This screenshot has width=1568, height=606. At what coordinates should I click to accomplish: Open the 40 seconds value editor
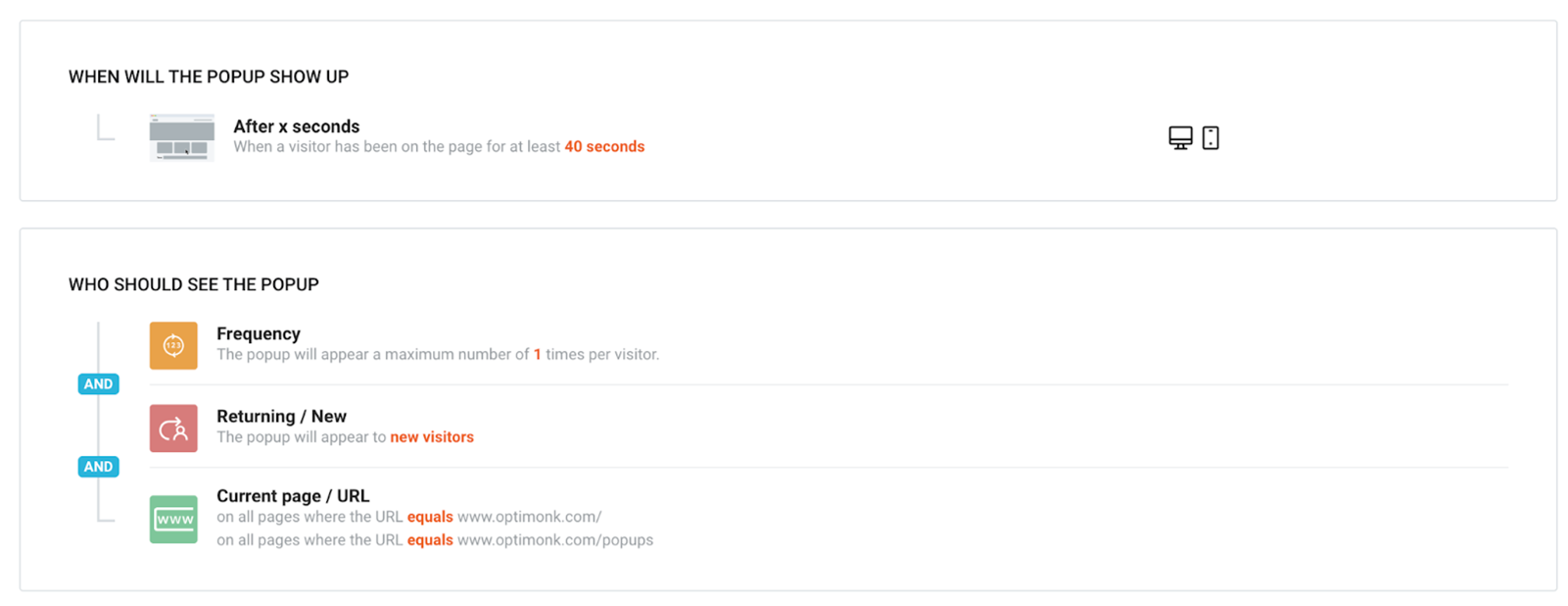604,146
